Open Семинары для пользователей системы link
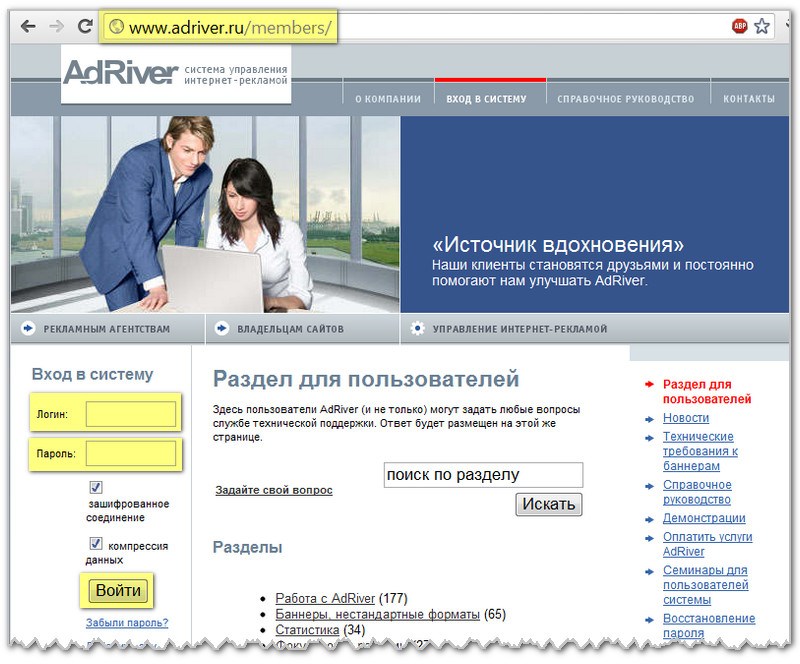 coord(706,584)
